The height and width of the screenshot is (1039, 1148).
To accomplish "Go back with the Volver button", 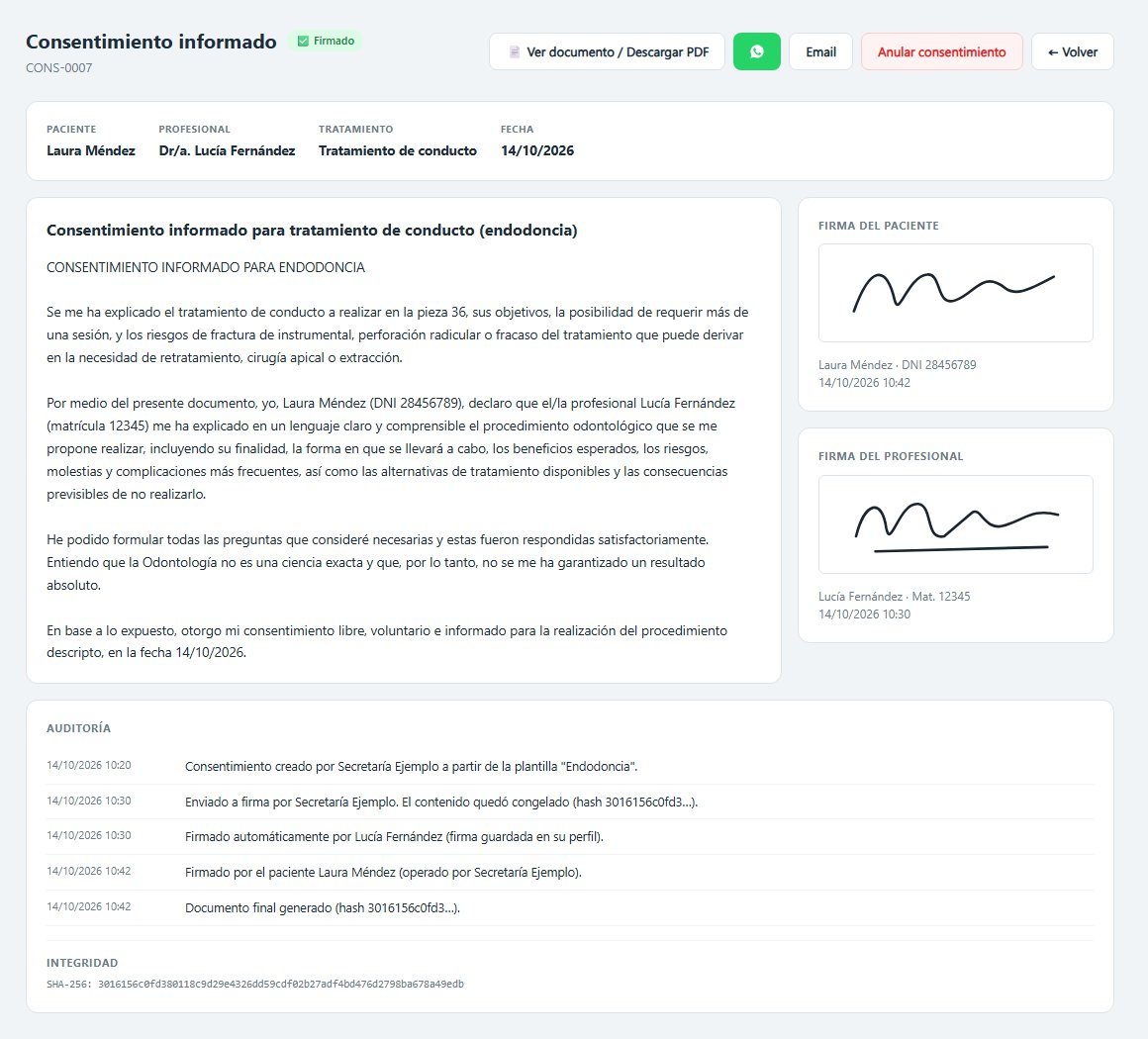I will [x=1073, y=52].
